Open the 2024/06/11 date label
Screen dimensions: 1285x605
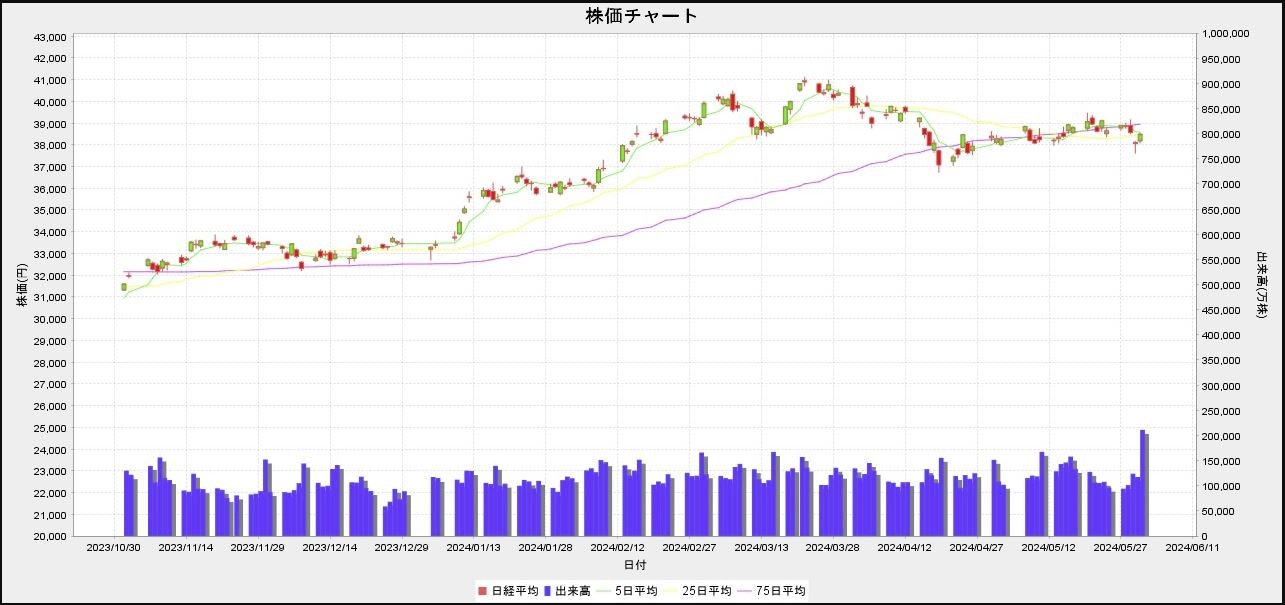coord(1192,548)
